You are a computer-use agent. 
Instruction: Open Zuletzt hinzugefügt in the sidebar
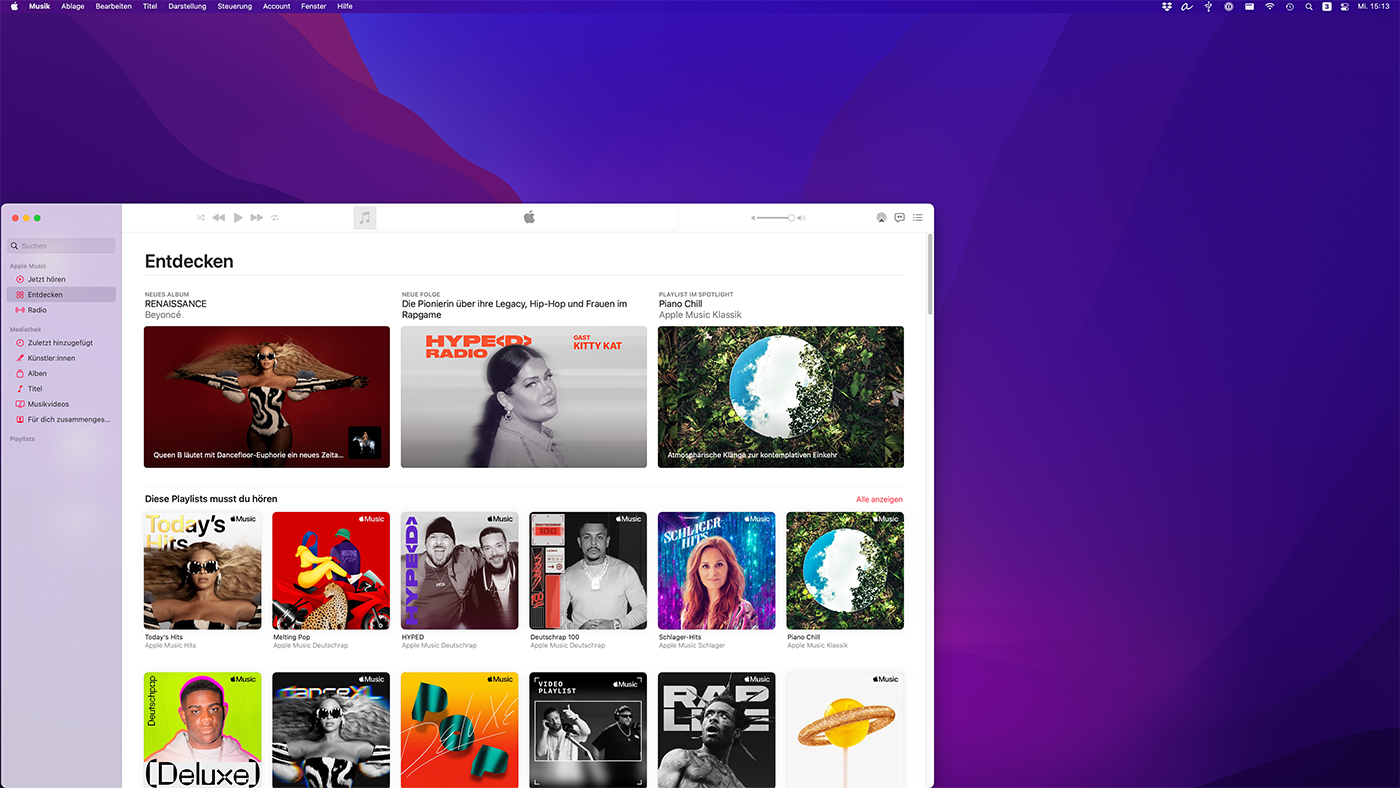60,343
